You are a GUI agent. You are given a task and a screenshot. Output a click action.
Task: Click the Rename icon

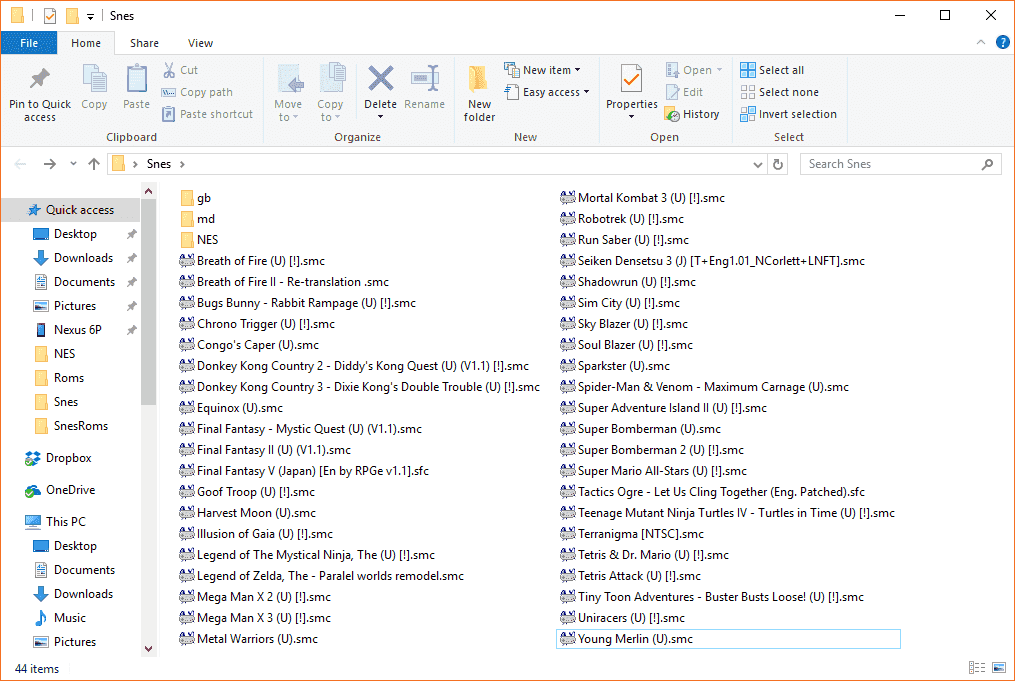pyautogui.click(x=425, y=79)
